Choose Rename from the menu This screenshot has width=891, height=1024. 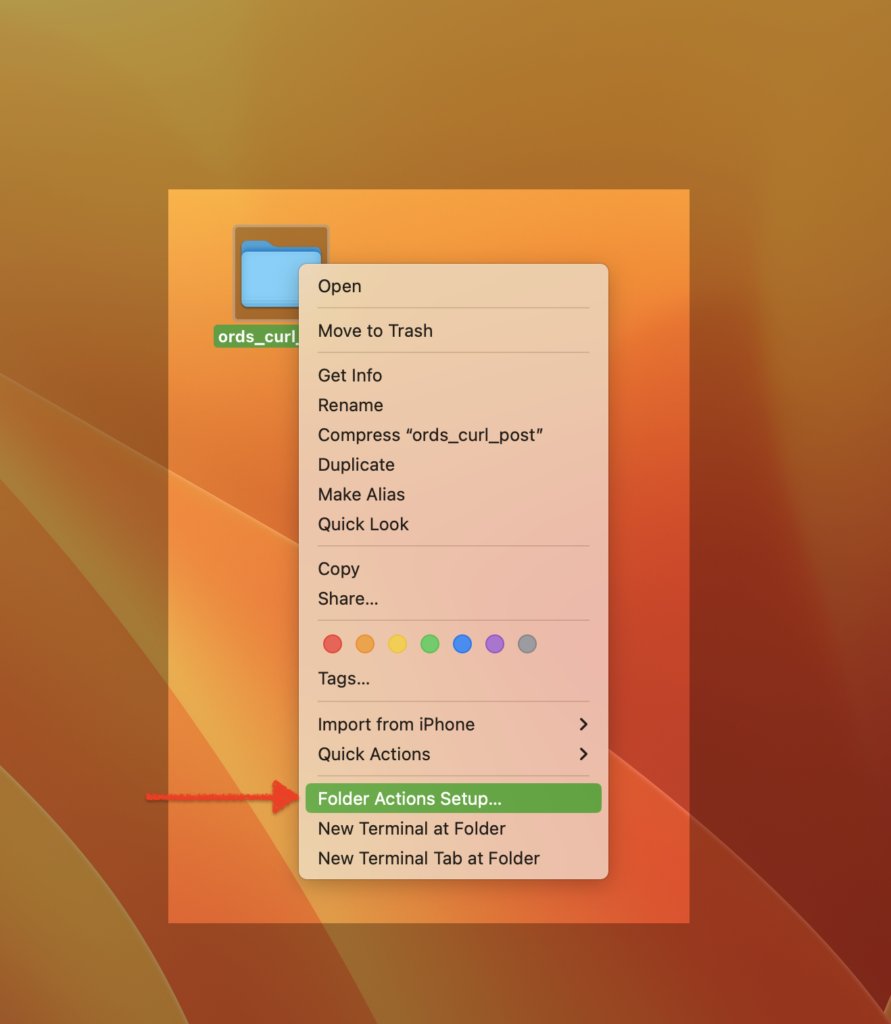(350, 405)
